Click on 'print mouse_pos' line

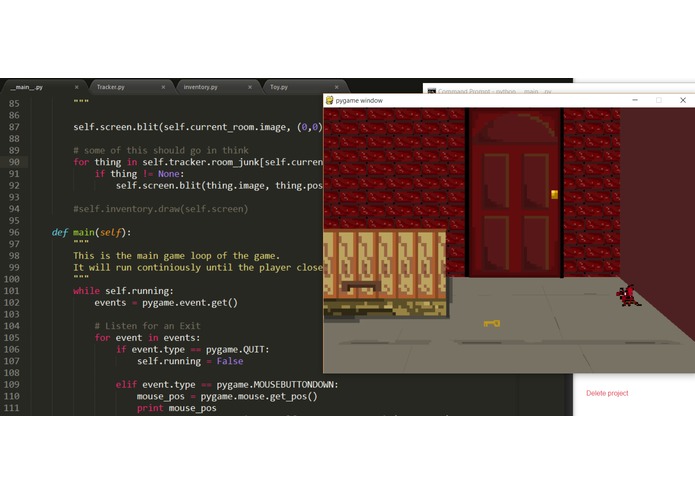click(x=176, y=408)
